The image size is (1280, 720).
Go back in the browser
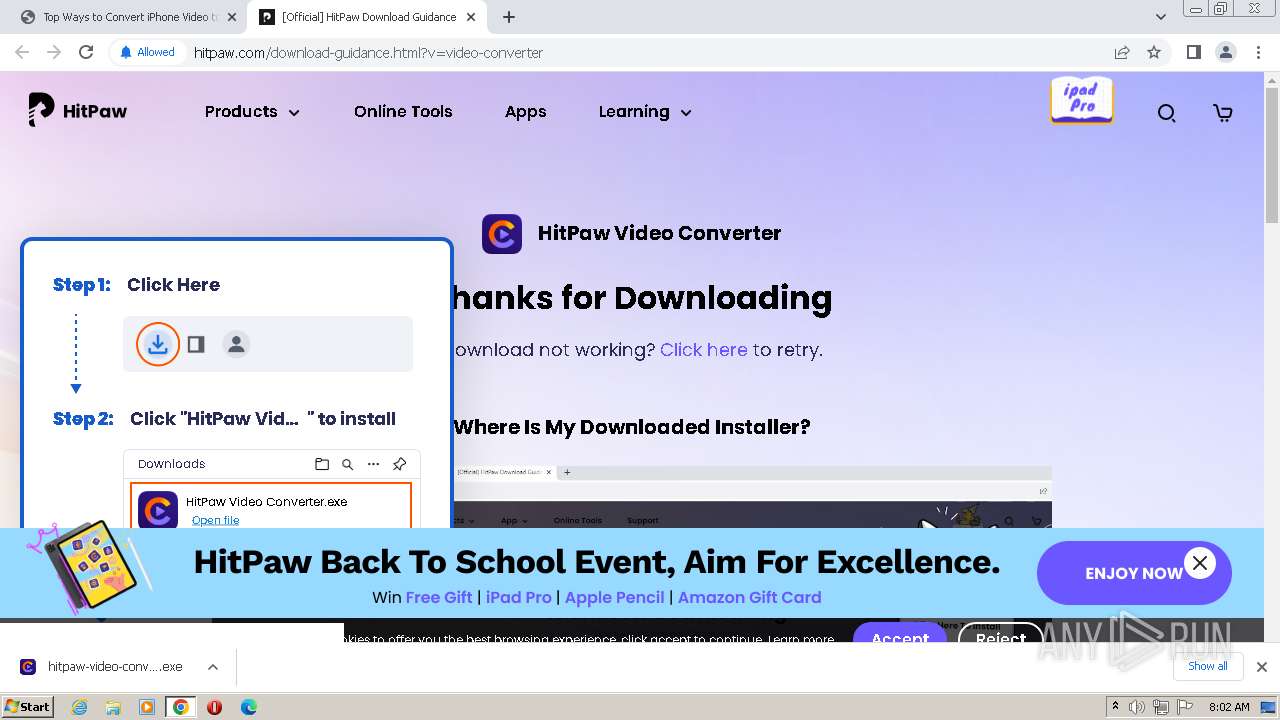coord(22,52)
